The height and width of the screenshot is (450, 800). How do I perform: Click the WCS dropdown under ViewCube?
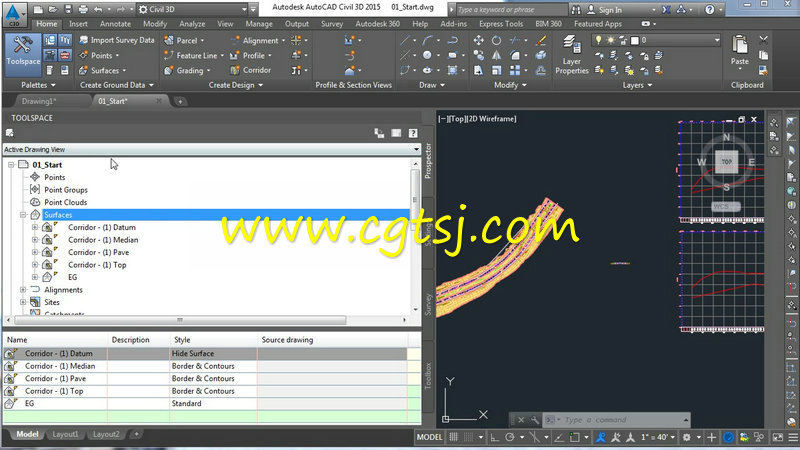click(725, 207)
